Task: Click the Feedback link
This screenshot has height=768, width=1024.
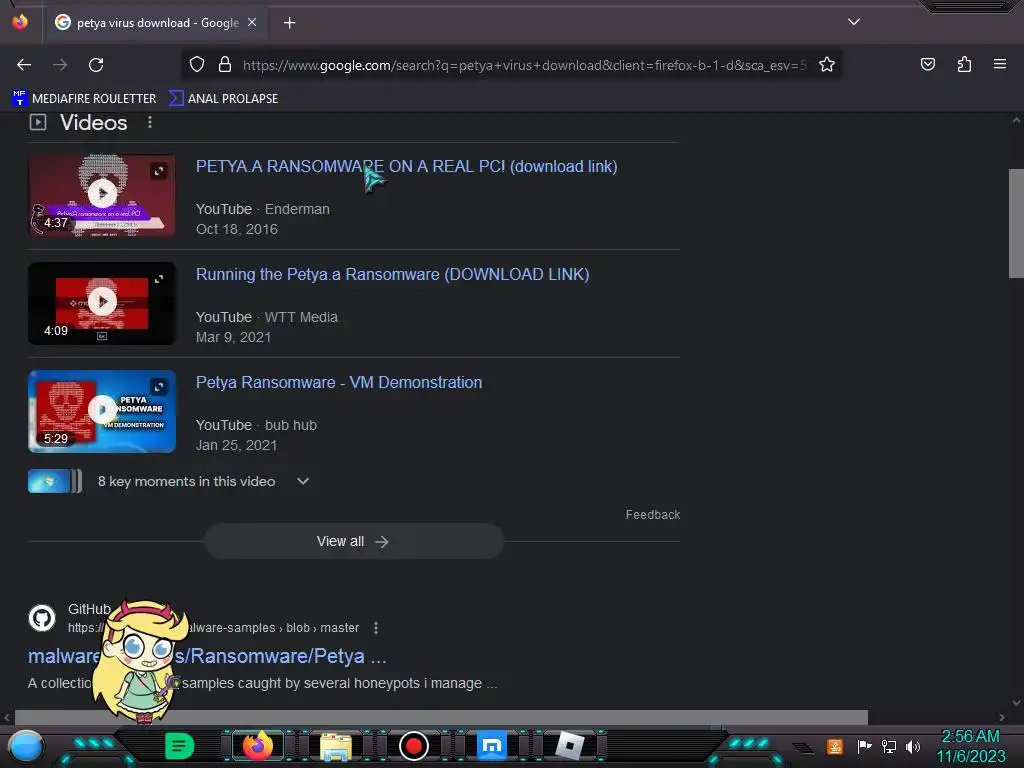Action: [652, 515]
